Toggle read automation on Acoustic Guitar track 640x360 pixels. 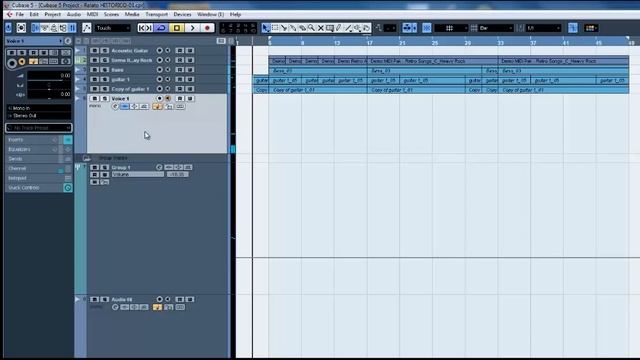coord(180,51)
